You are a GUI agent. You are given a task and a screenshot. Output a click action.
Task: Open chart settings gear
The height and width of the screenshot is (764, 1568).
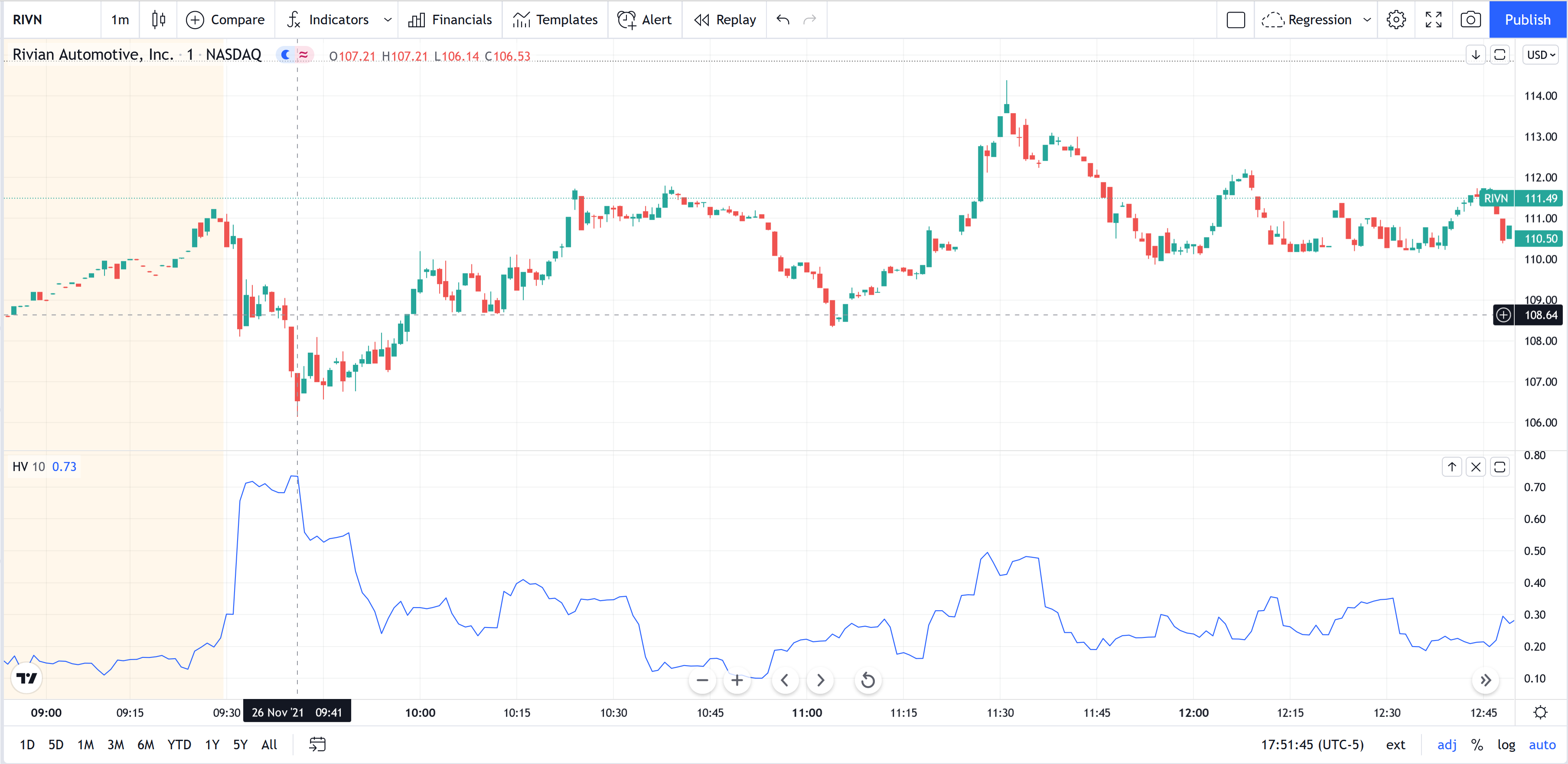click(1396, 20)
